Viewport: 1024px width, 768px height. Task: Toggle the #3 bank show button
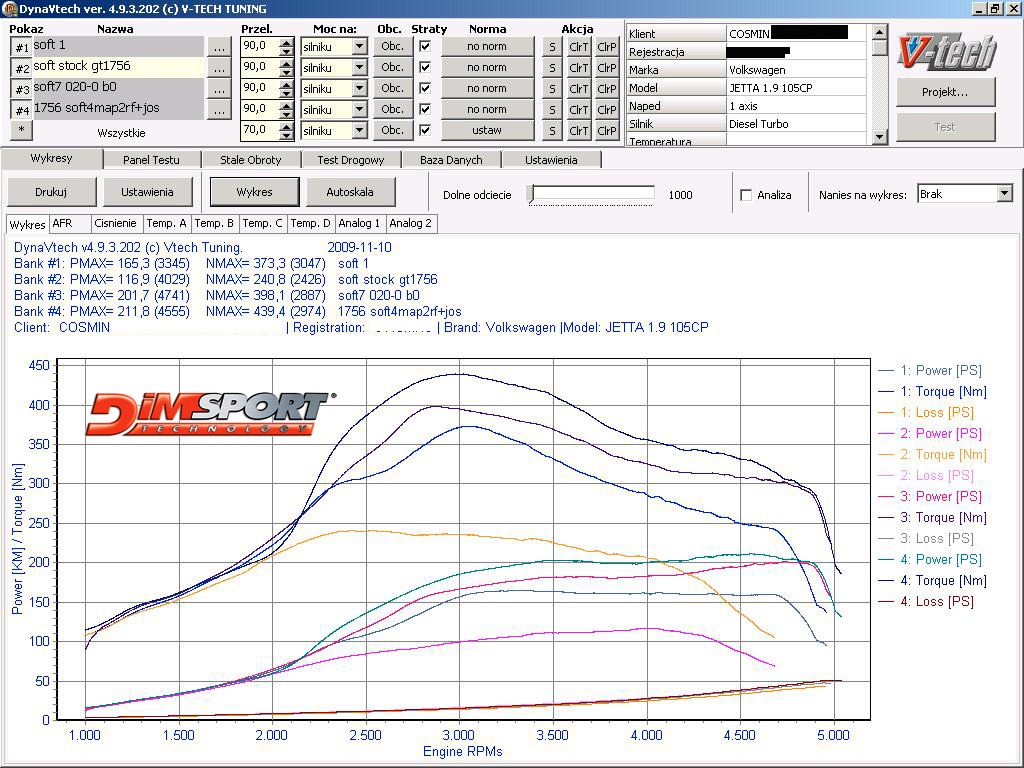tap(21, 89)
